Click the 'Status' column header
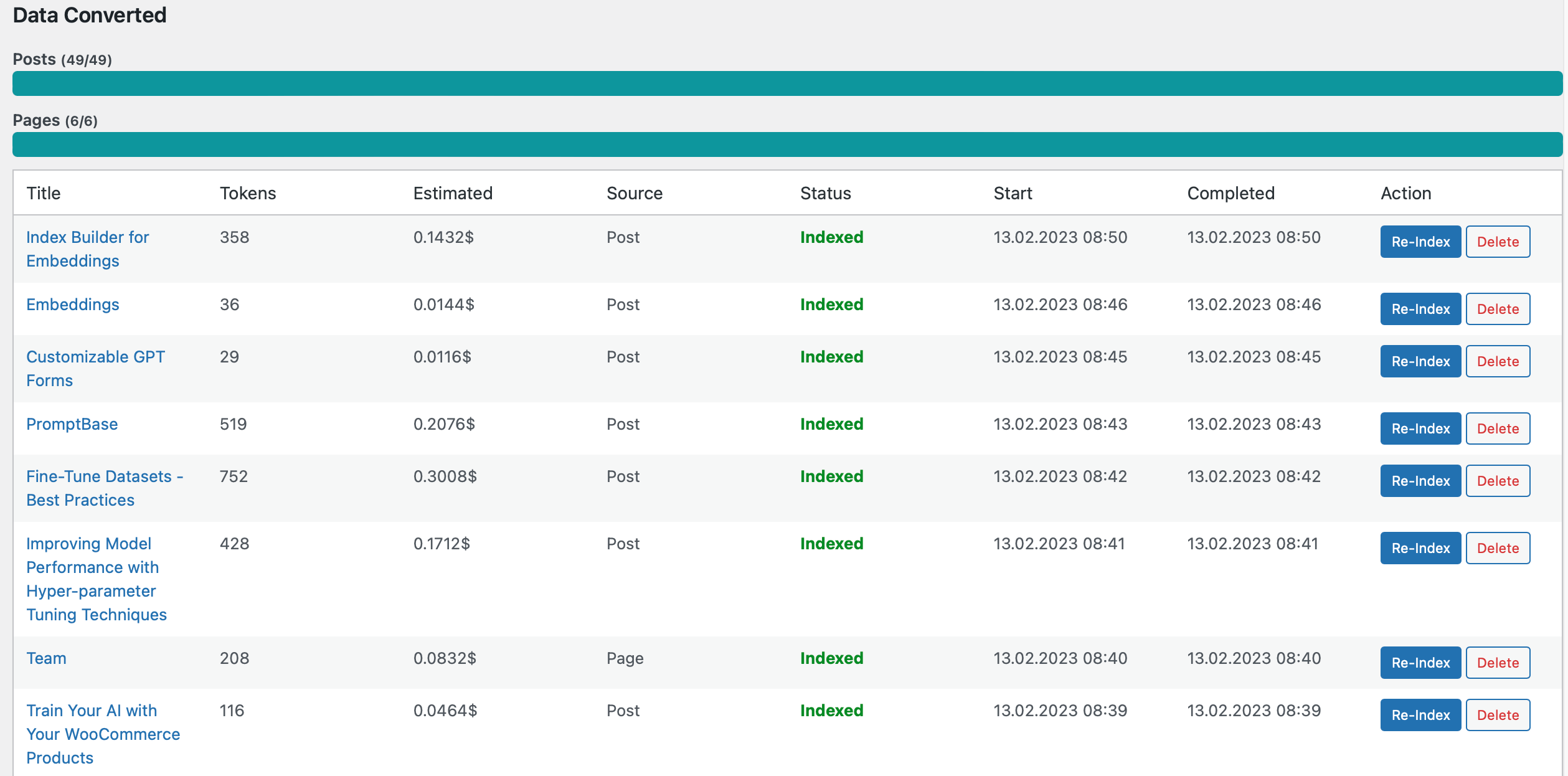 click(826, 193)
